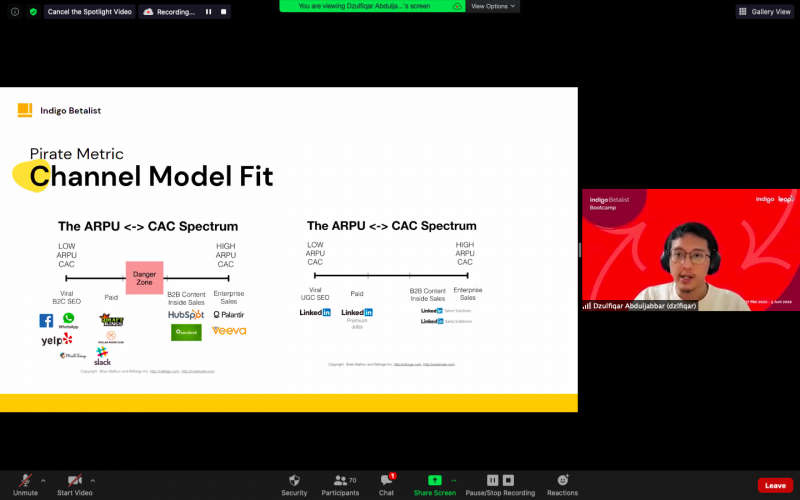This screenshot has height=500, width=800.
Task: Click the green Zendesk logo
Action: 186,332
